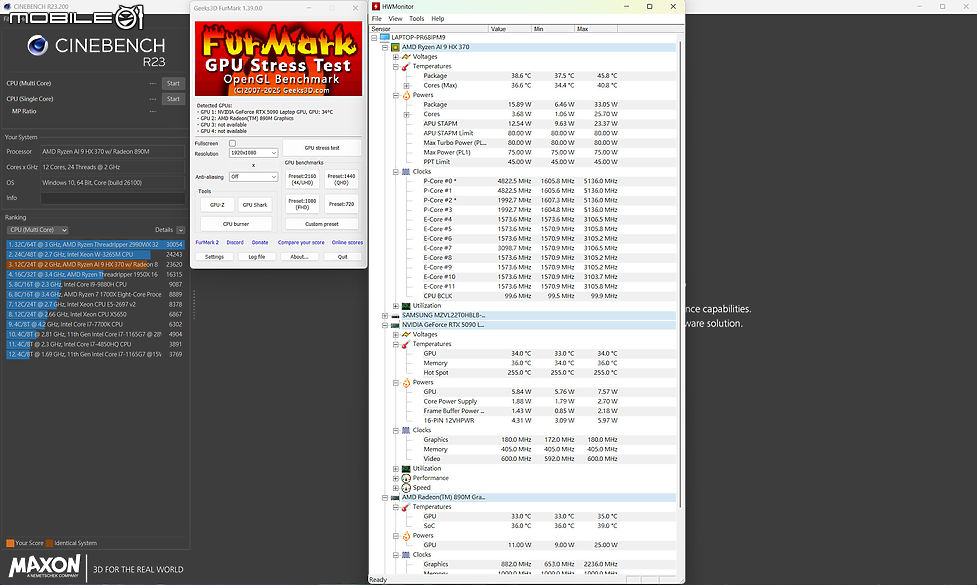Collapse the AMD Ryzen AI 9 HX 370 node
This screenshot has height=585, width=977.
(x=385, y=47)
